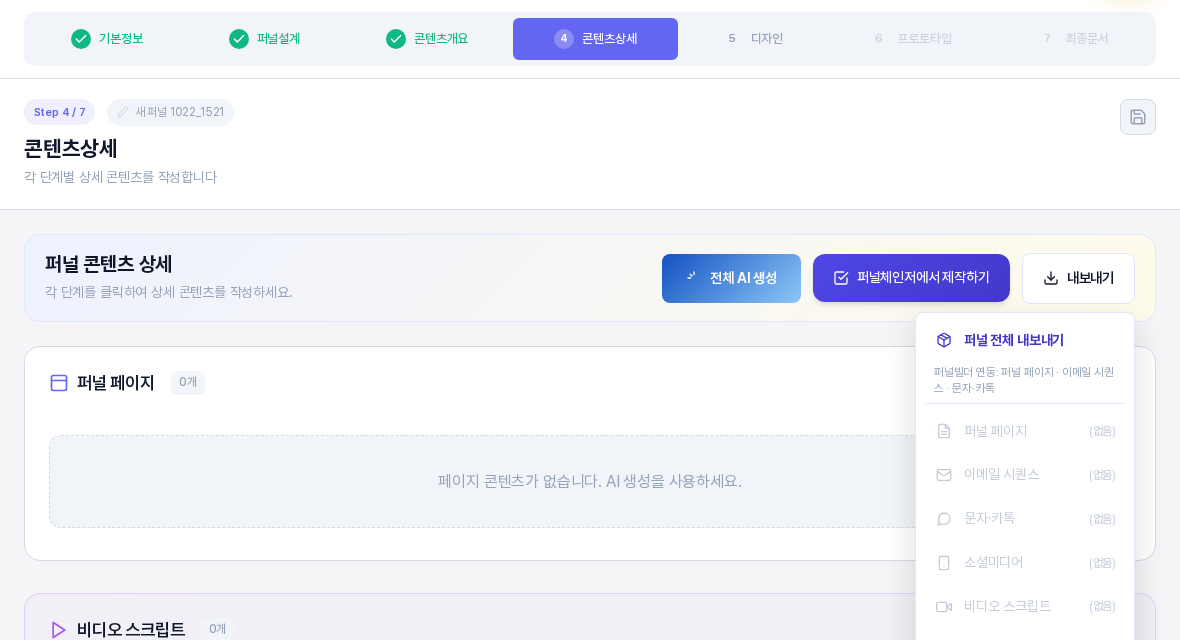Click checkbox icon on 퍼널체인저에서 제작하기 button

pos(841,278)
